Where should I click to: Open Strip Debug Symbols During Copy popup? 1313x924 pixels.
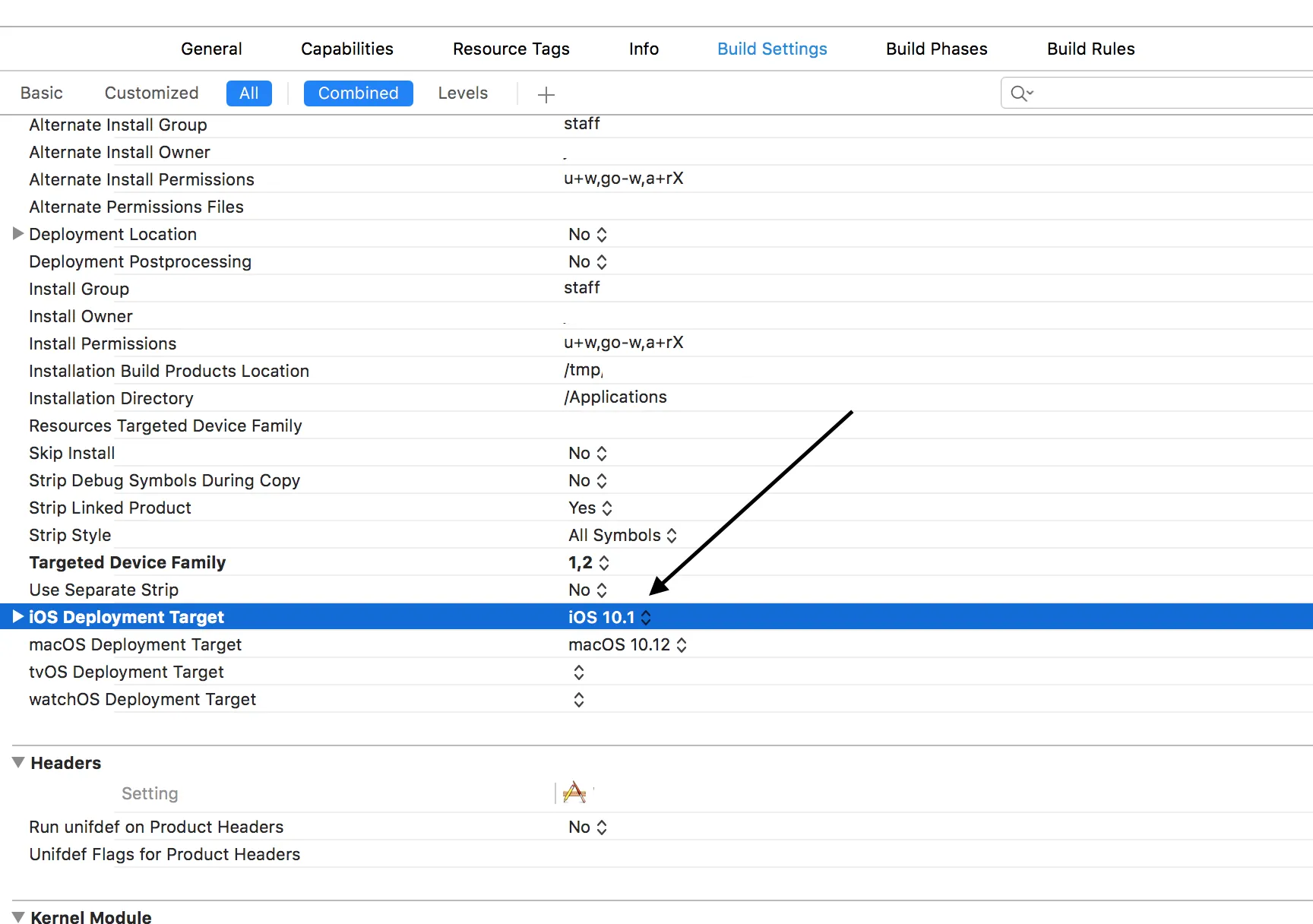[587, 480]
